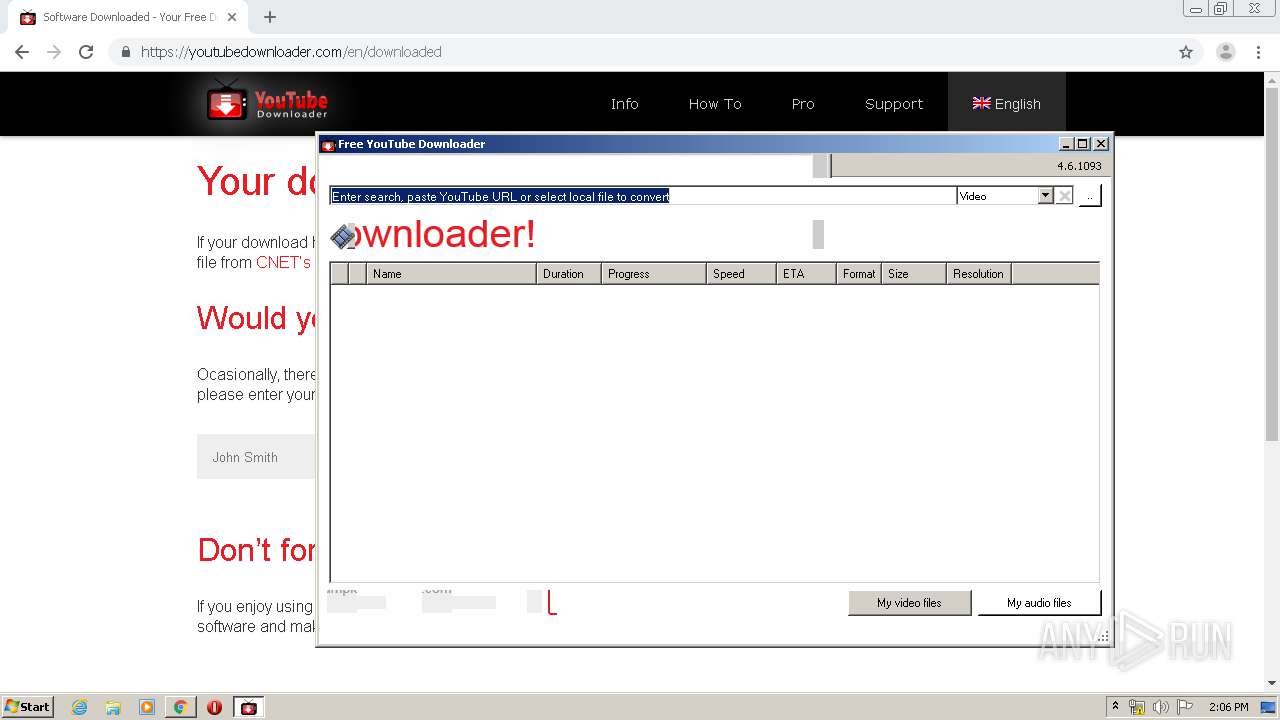Open the How To navigation item
The image size is (1280, 720).
[715, 104]
